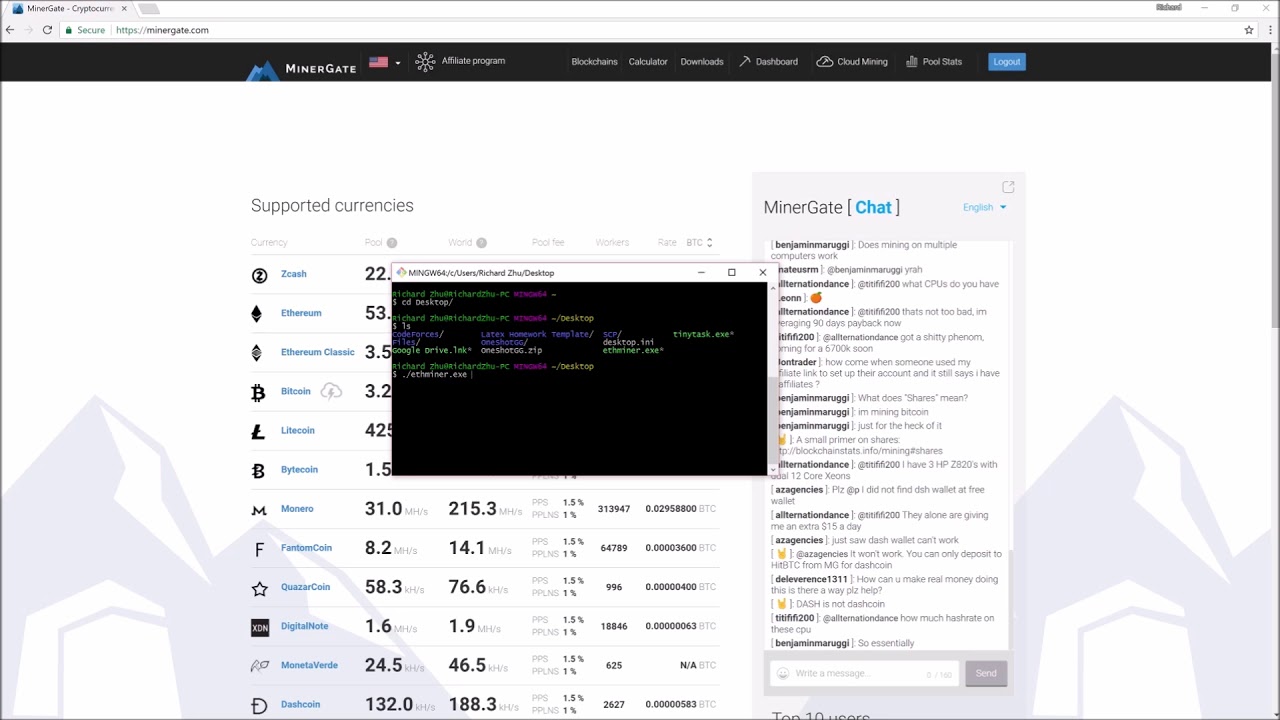
Task: Open the Blockchains menu item
Action: point(594,62)
